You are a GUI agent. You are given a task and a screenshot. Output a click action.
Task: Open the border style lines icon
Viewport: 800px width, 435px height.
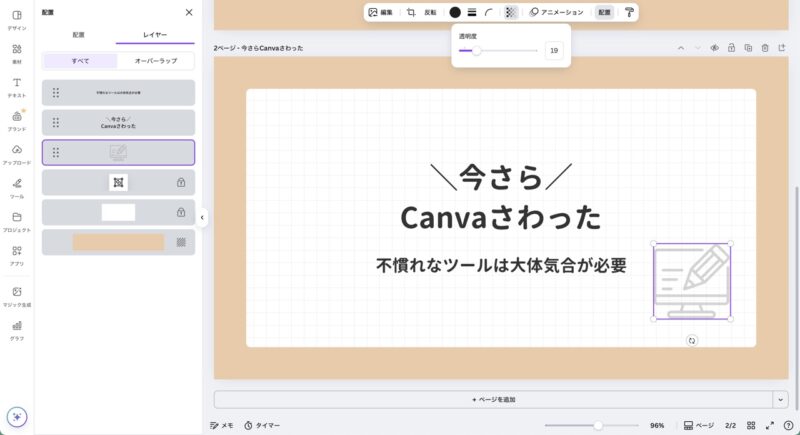tap(472, 12)
